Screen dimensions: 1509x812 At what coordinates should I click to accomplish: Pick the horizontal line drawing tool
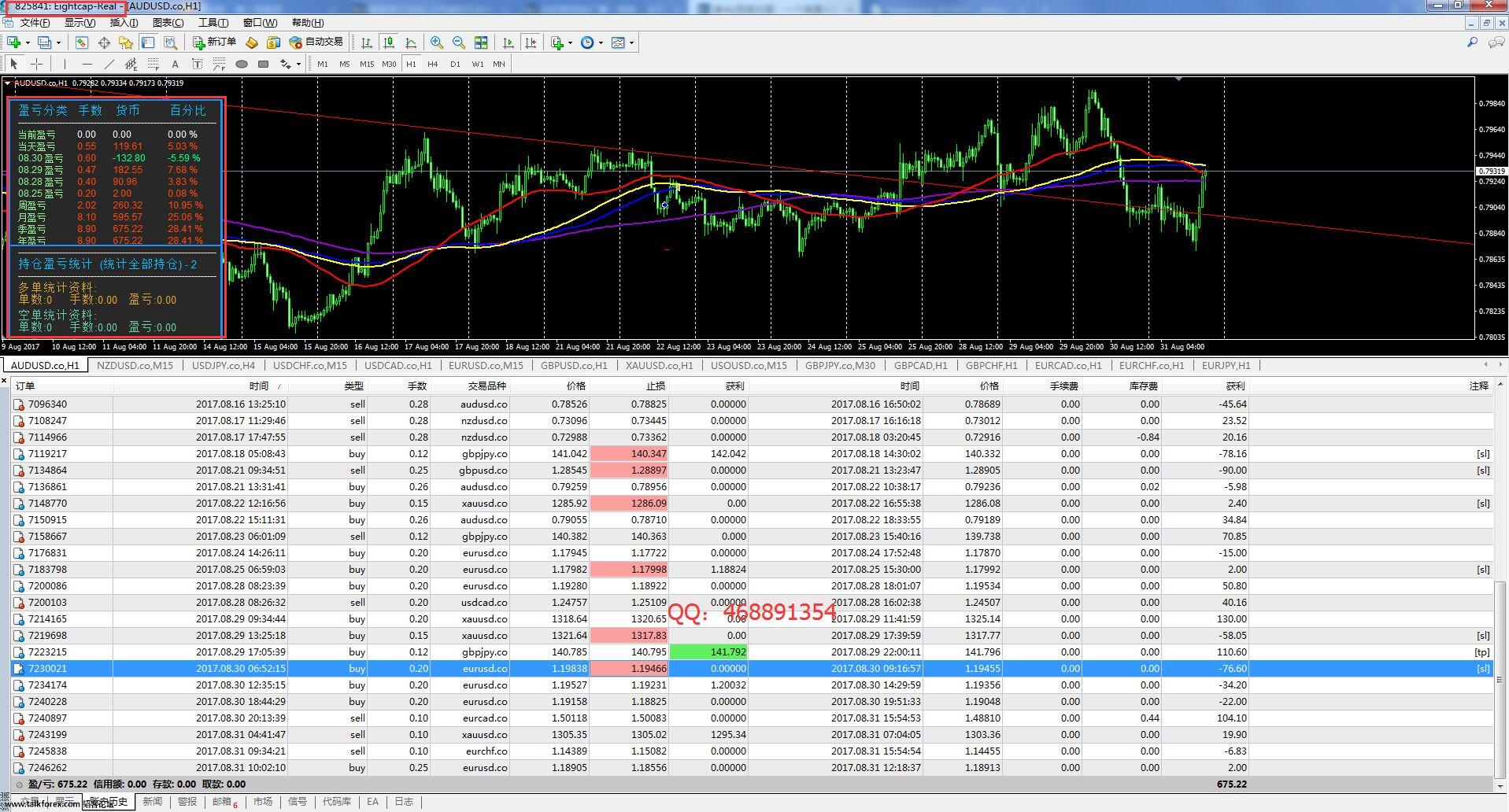[x=87, y=64]
